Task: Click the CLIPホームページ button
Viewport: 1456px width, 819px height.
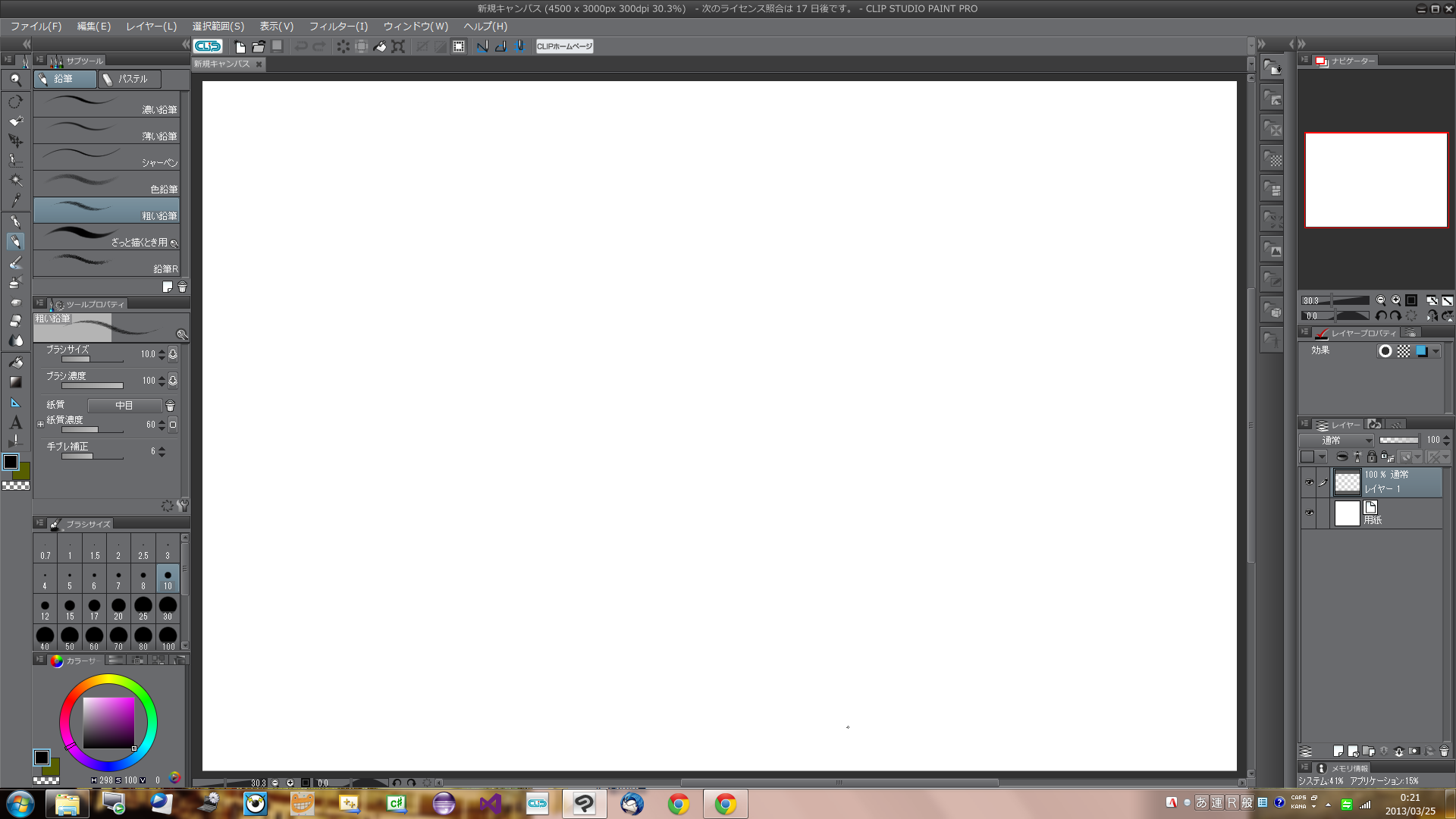Action: click(x=564, y=46)
